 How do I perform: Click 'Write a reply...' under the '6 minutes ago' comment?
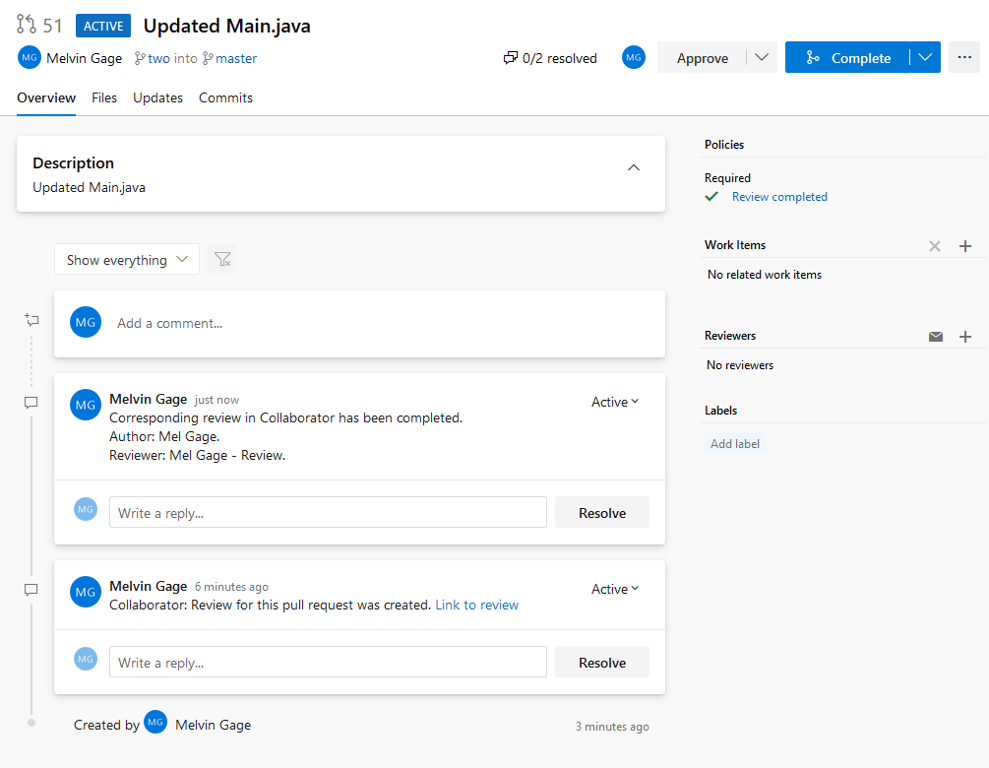pyautogui.click(x=327, y=662)
